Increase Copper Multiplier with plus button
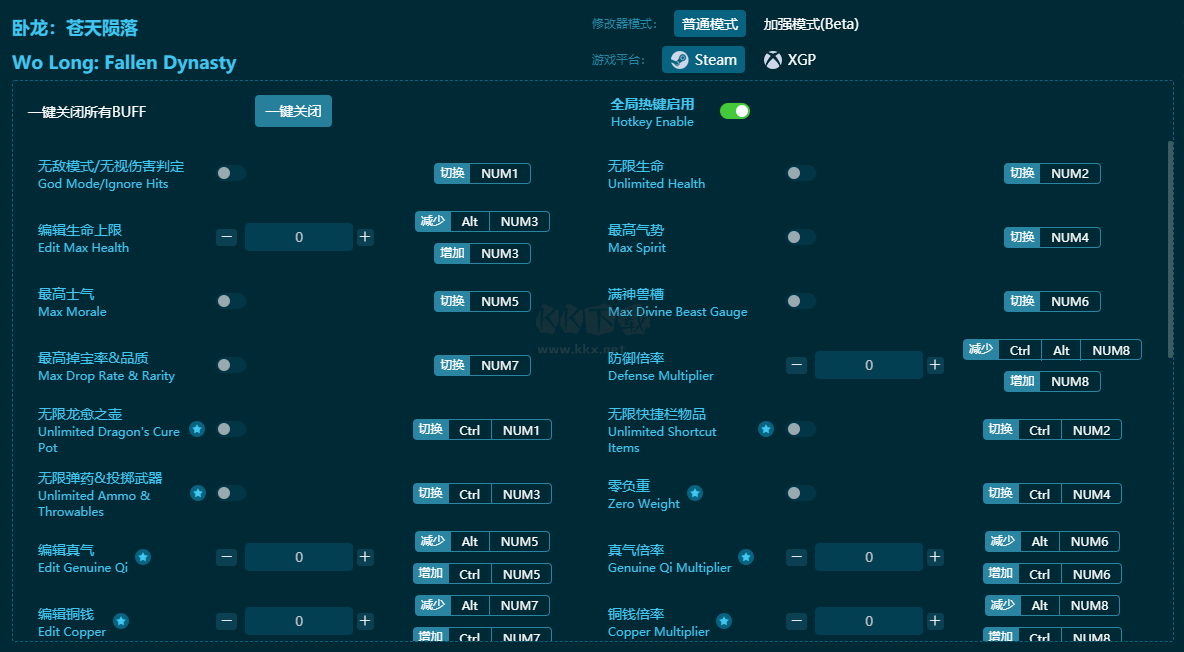 [x=935, y=621]
